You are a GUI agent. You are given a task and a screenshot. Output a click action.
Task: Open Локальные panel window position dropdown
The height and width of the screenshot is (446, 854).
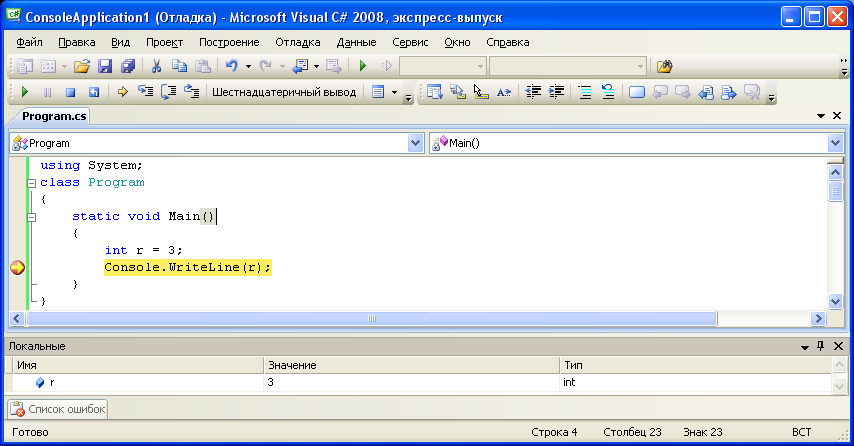[804, 347]
